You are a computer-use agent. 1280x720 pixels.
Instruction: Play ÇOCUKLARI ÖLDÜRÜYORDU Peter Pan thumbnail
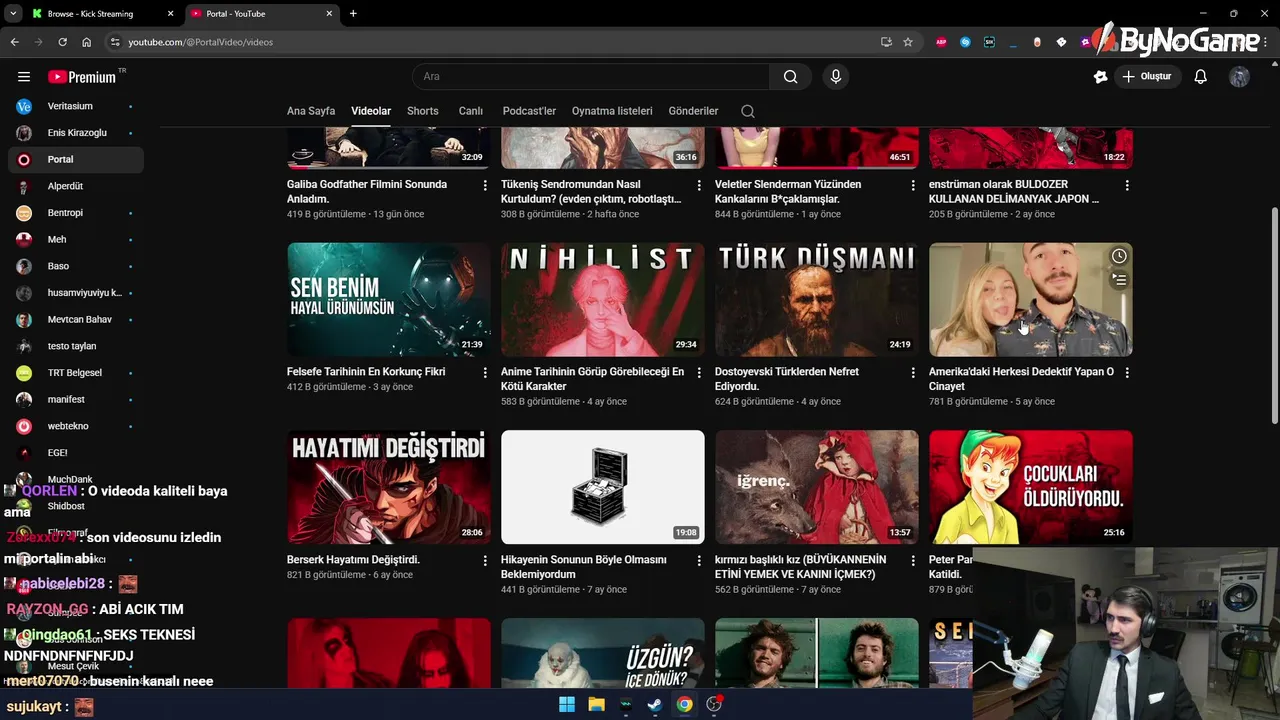pyautogui.click(x=1031, y=487)
